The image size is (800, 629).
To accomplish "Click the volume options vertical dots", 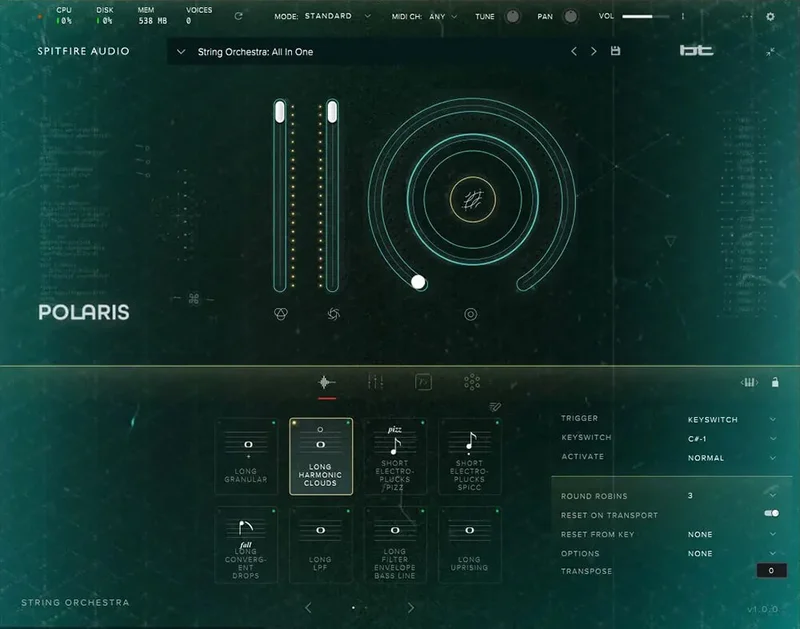I will click(683, 16).
